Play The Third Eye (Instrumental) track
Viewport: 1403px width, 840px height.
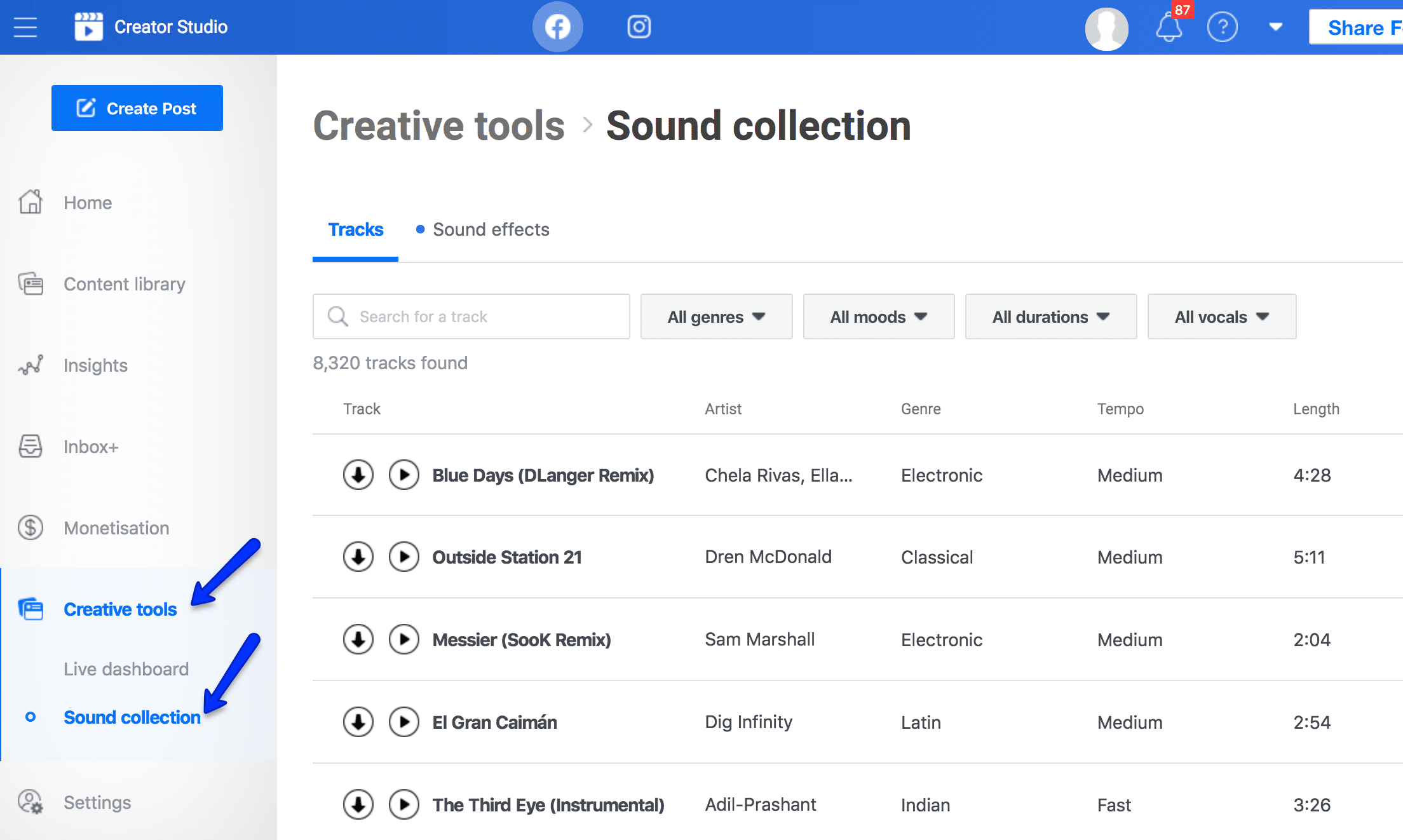404,804
